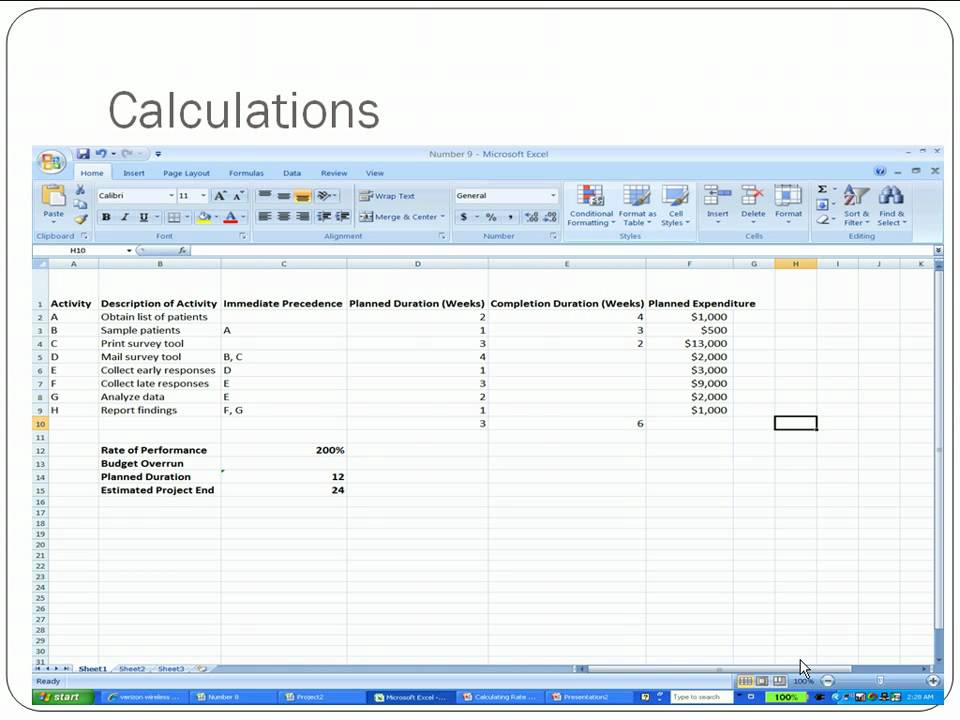Click the Increase Decimal icon
960x720 pixels.
(531, 217)
